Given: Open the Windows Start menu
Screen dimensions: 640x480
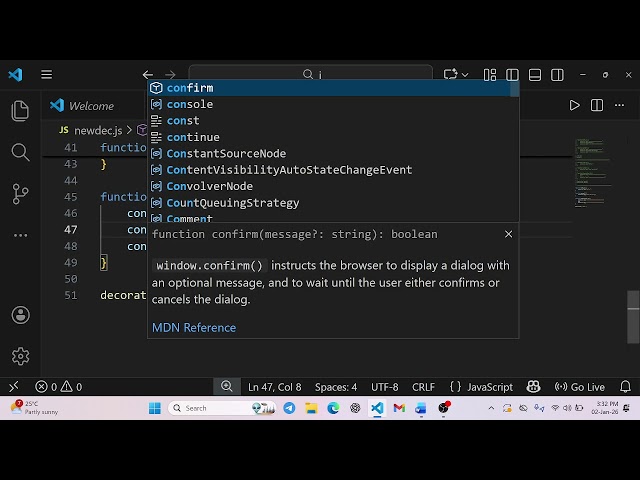Looking at the screenshot, I should (155, 408).
